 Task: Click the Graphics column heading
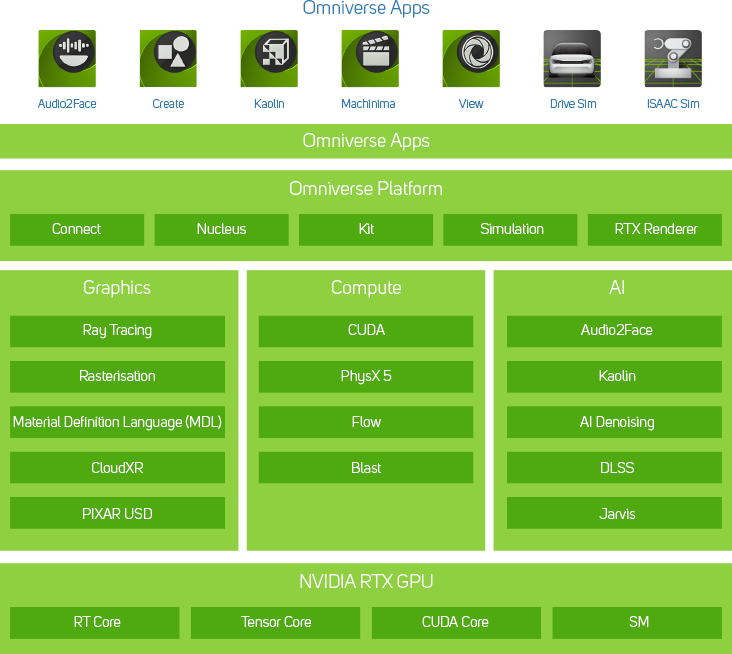(117, 288)
